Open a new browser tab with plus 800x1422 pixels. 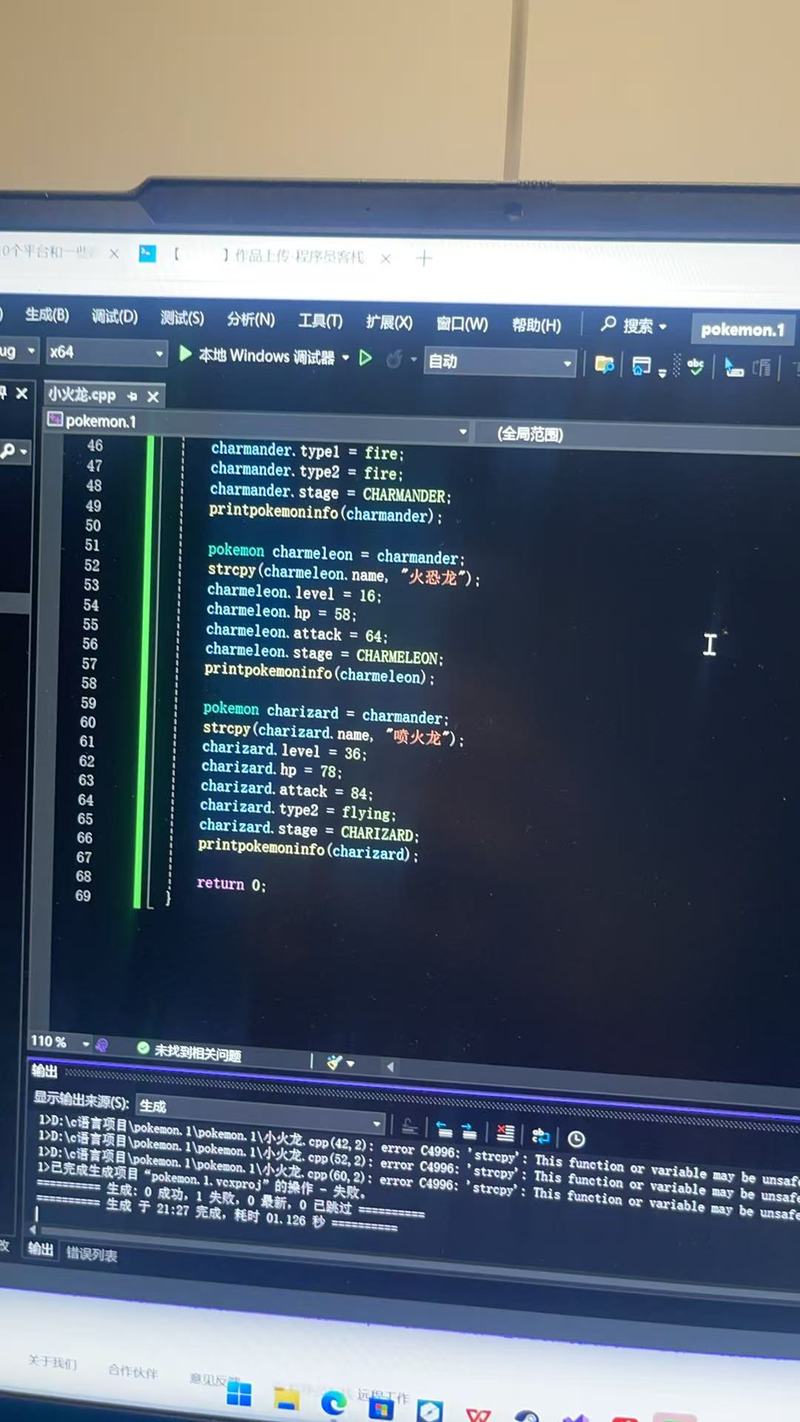tap(424, 258)
